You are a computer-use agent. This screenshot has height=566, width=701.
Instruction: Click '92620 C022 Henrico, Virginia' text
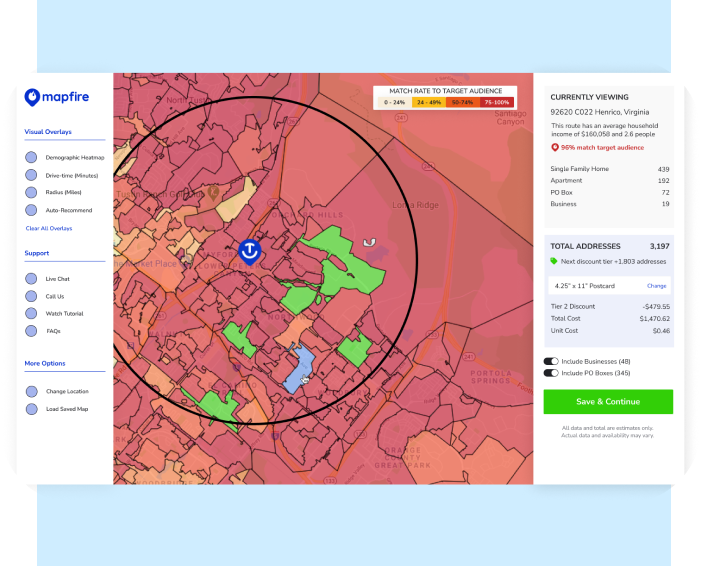coord(600,112)
